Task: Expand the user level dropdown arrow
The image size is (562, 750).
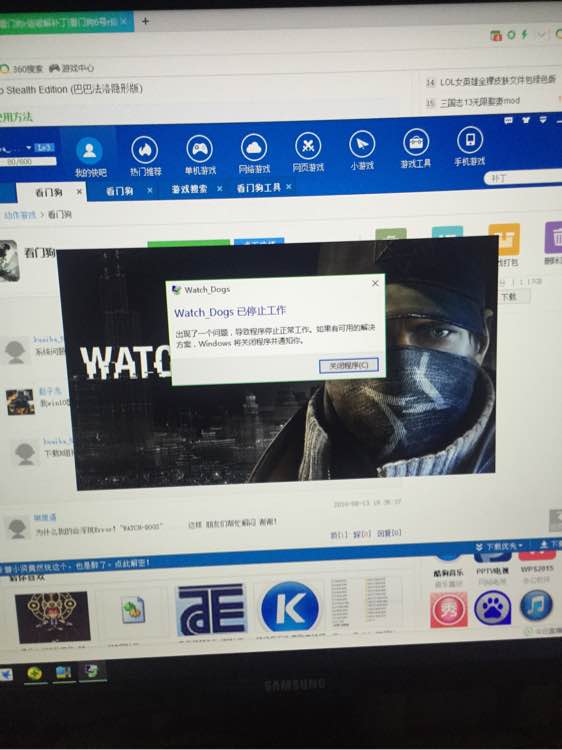Action: 29,148
